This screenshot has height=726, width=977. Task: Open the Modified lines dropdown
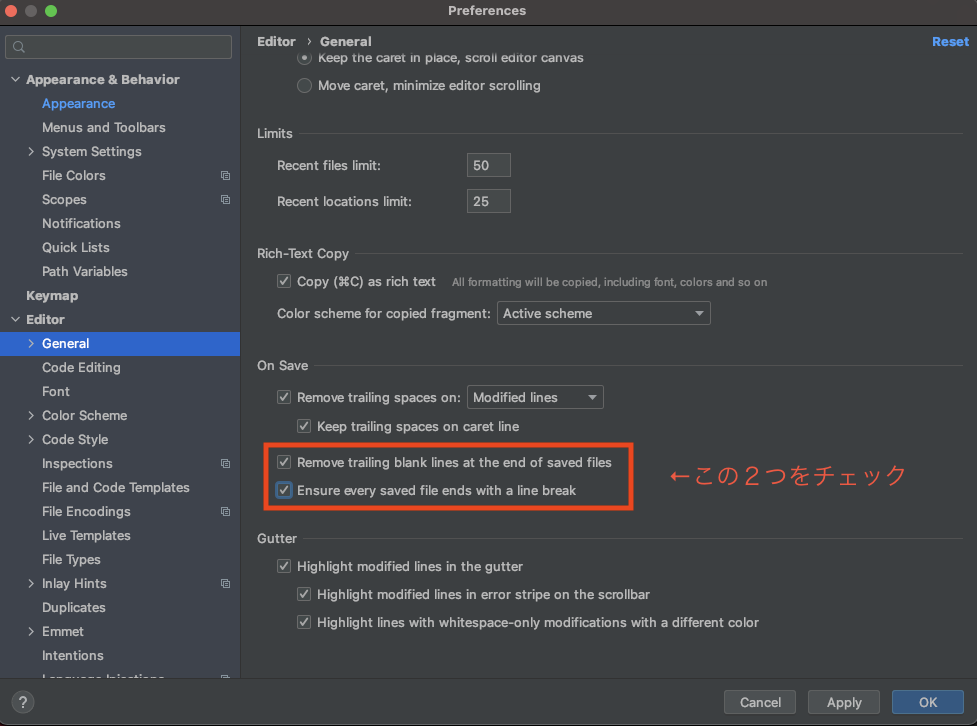click(535, 398)
